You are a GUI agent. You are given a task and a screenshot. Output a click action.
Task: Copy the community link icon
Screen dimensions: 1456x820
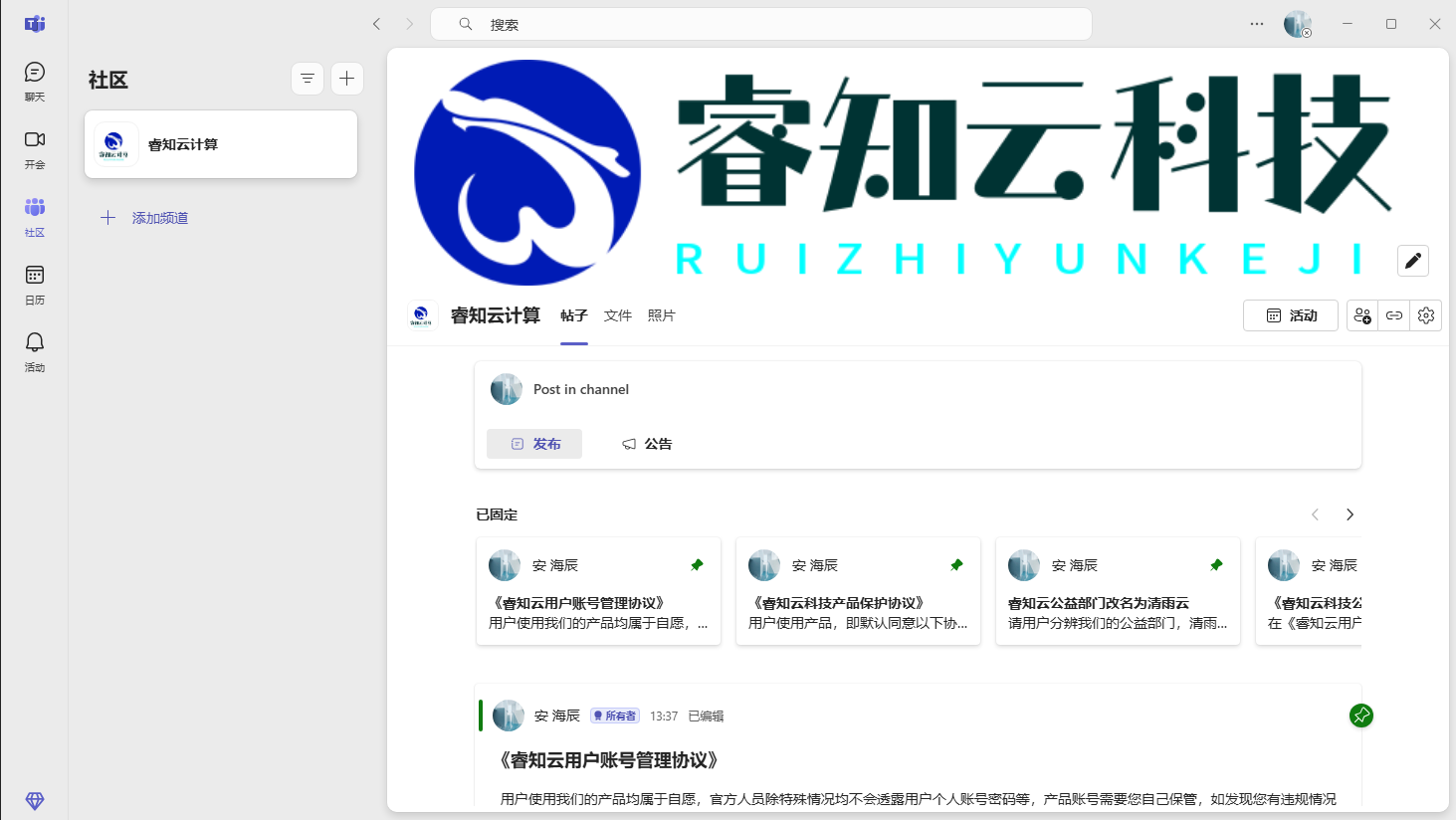click(x=1394, y=315)
